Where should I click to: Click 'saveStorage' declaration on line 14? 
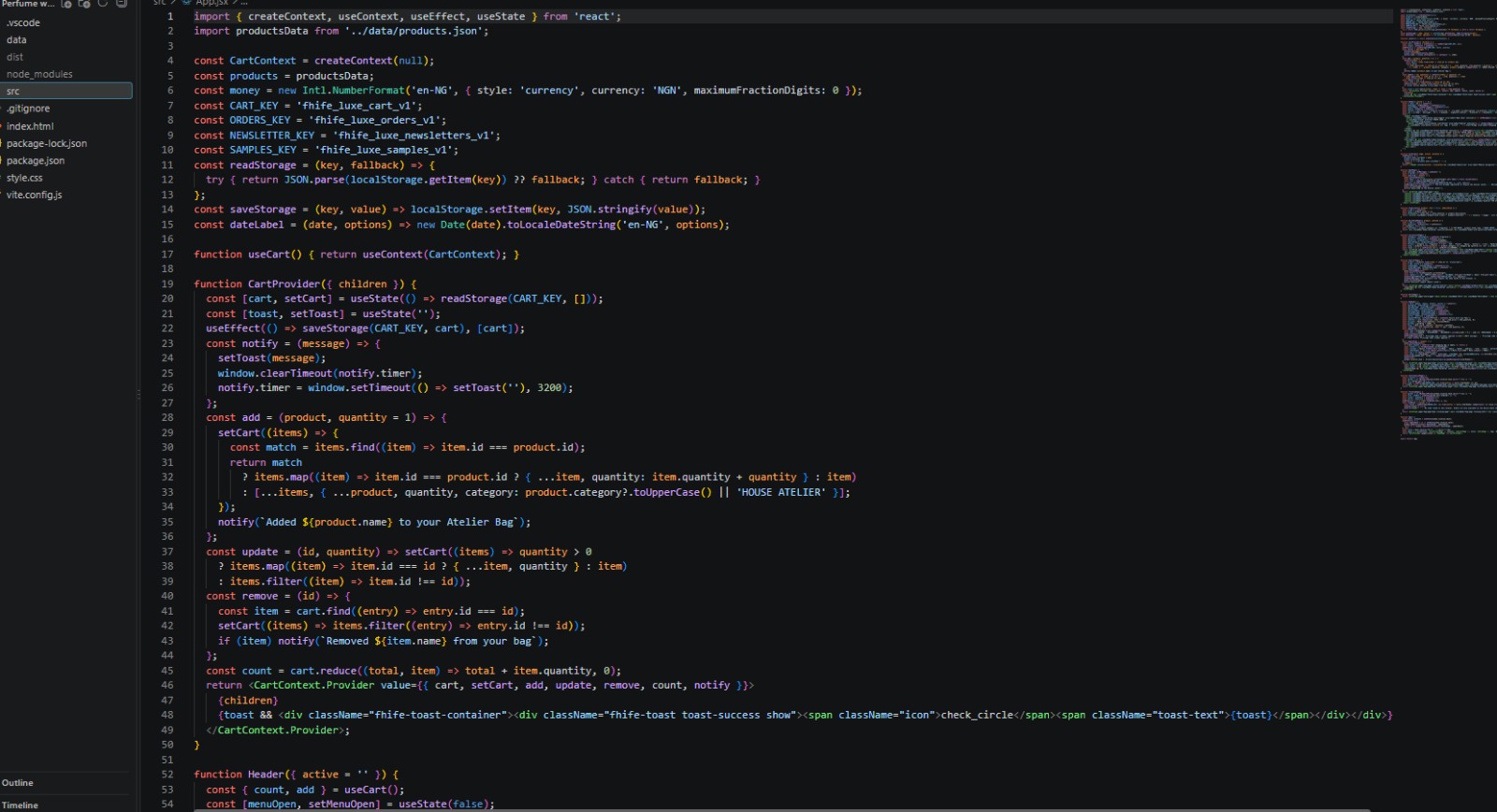click(x=263, y=210)
